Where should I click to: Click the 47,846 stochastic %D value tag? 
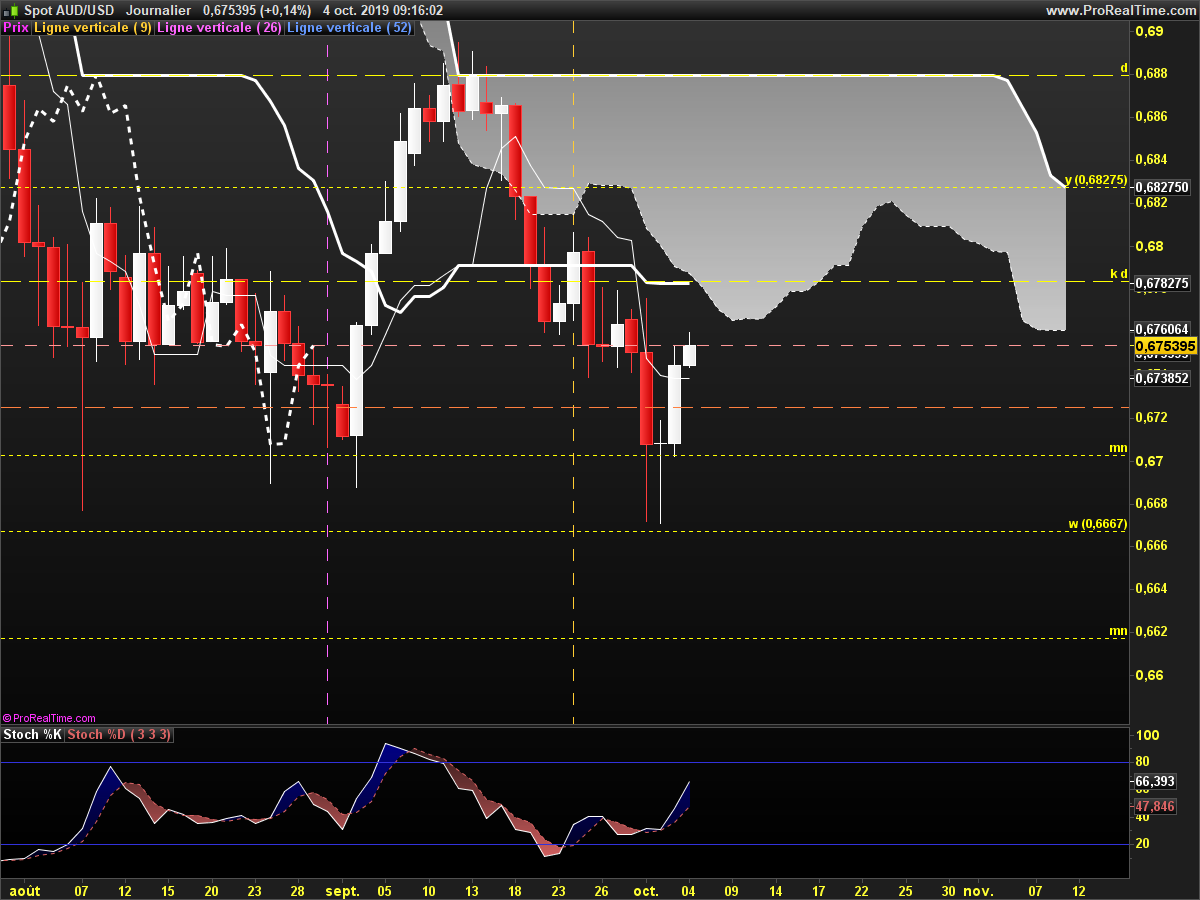[x=1155, y=806]
